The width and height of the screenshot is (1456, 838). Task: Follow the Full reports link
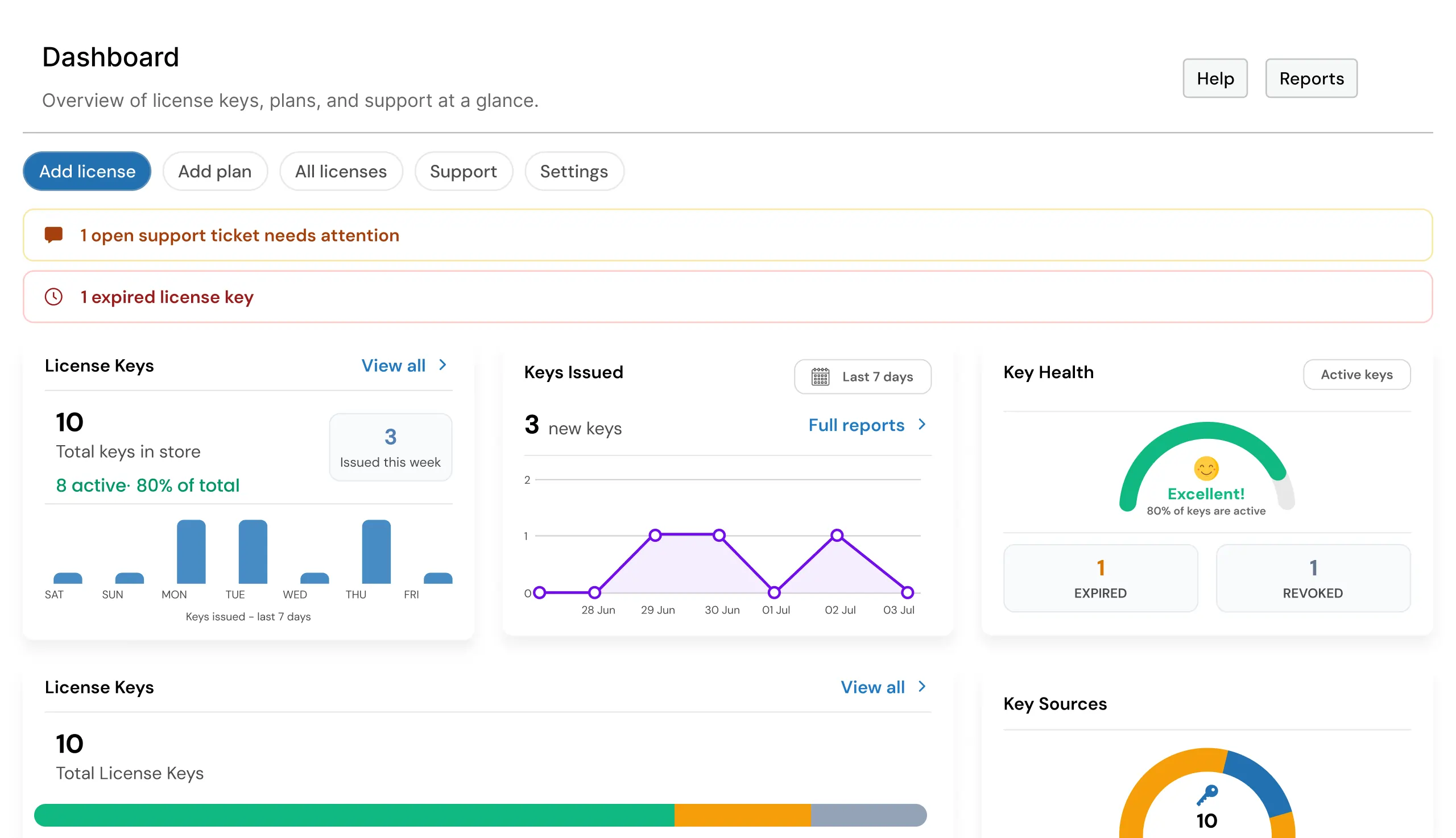tap(856, 425)
